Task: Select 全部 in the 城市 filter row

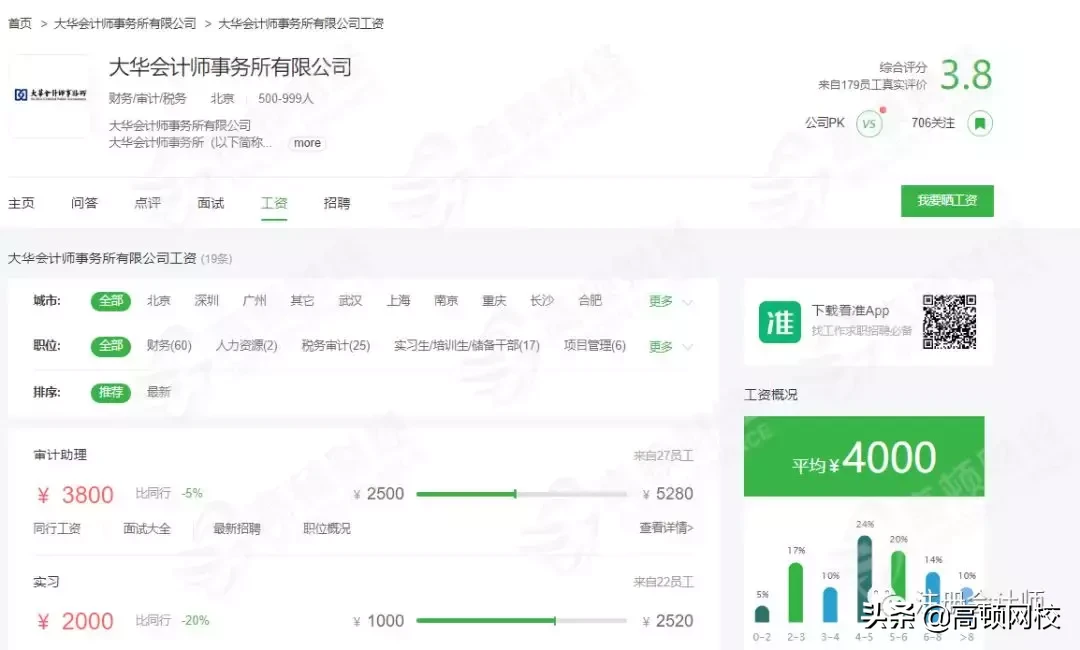Action: point(110,300)
